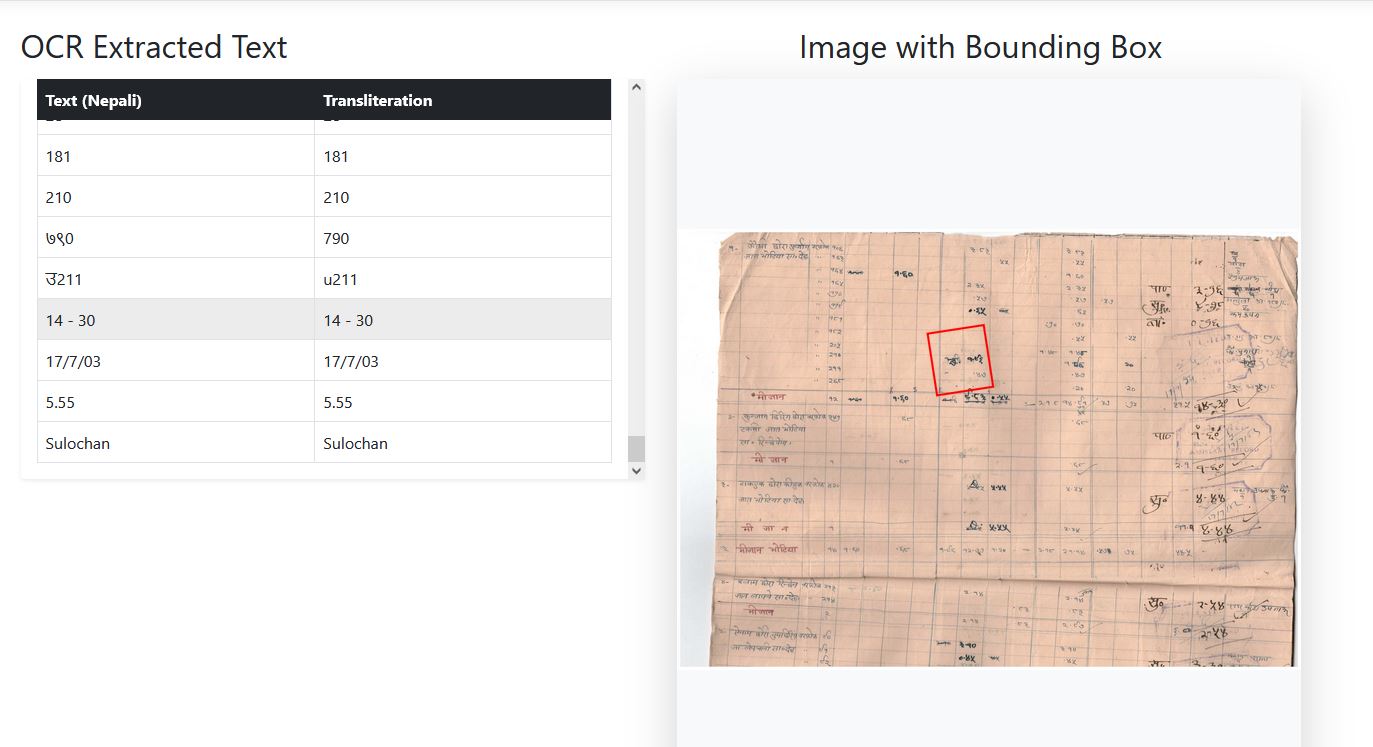1373x747 pixels.
Task: Select the ७९0 Nepali text cell
Action: [176, 238]
